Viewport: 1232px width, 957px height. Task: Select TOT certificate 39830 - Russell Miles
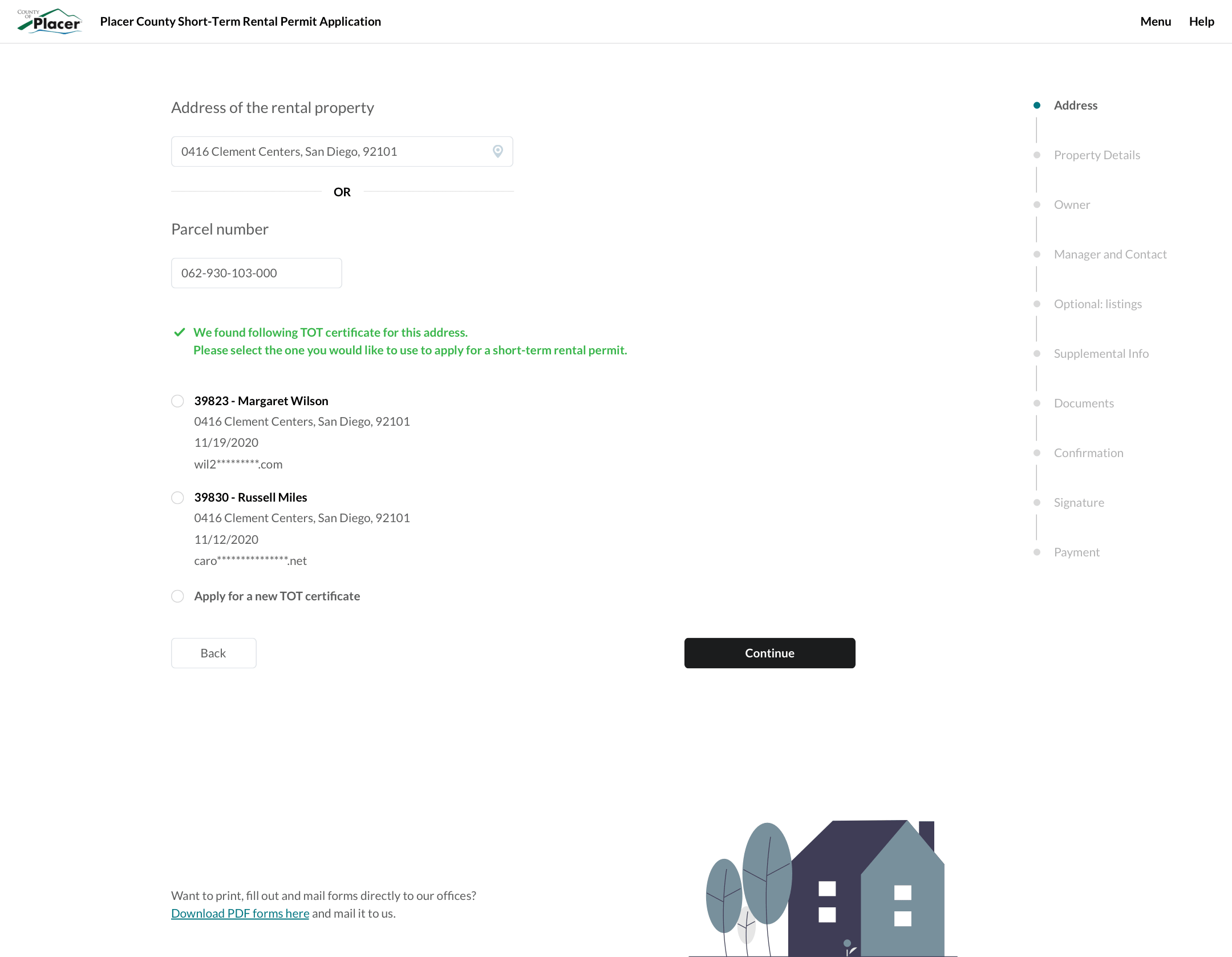click(x=177, y=498)
